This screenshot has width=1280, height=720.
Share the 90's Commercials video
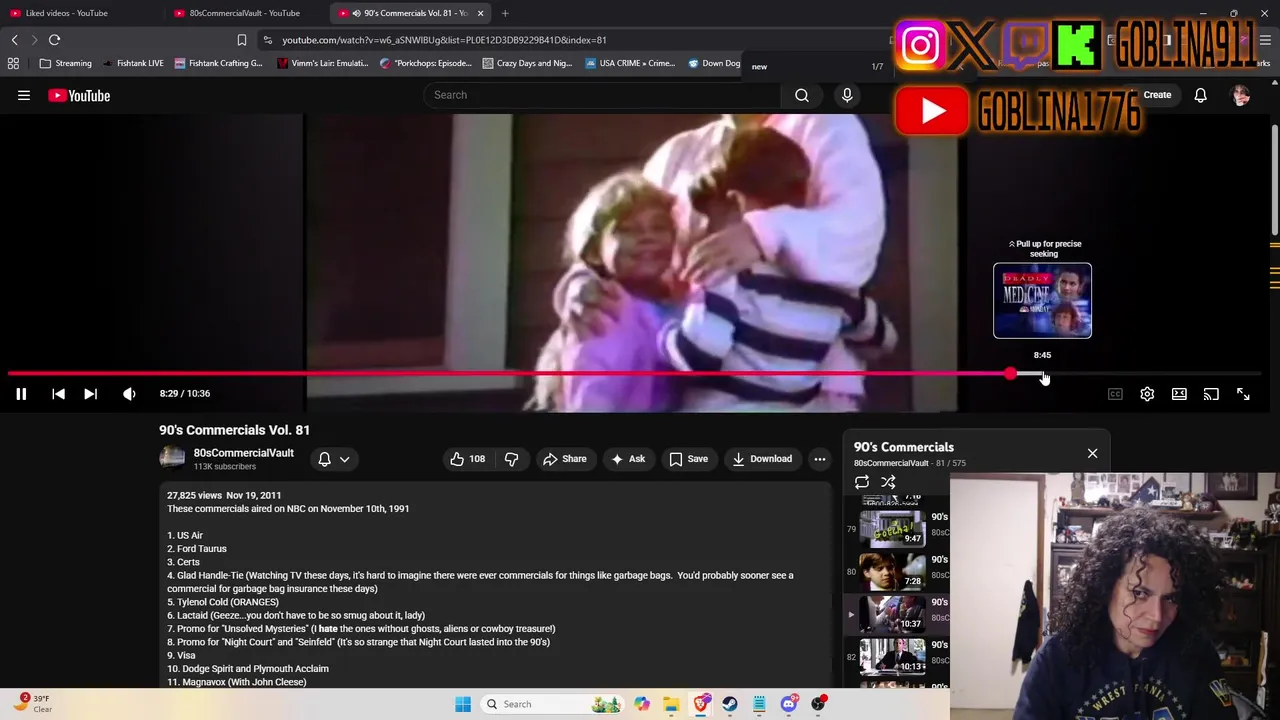tap(564, 459)
